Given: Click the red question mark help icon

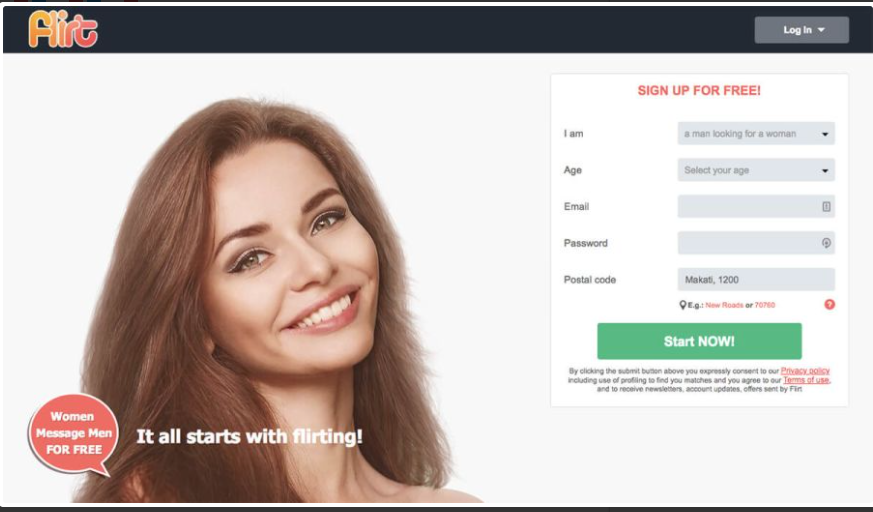Looking at the screenshot, I should [829, 304].
